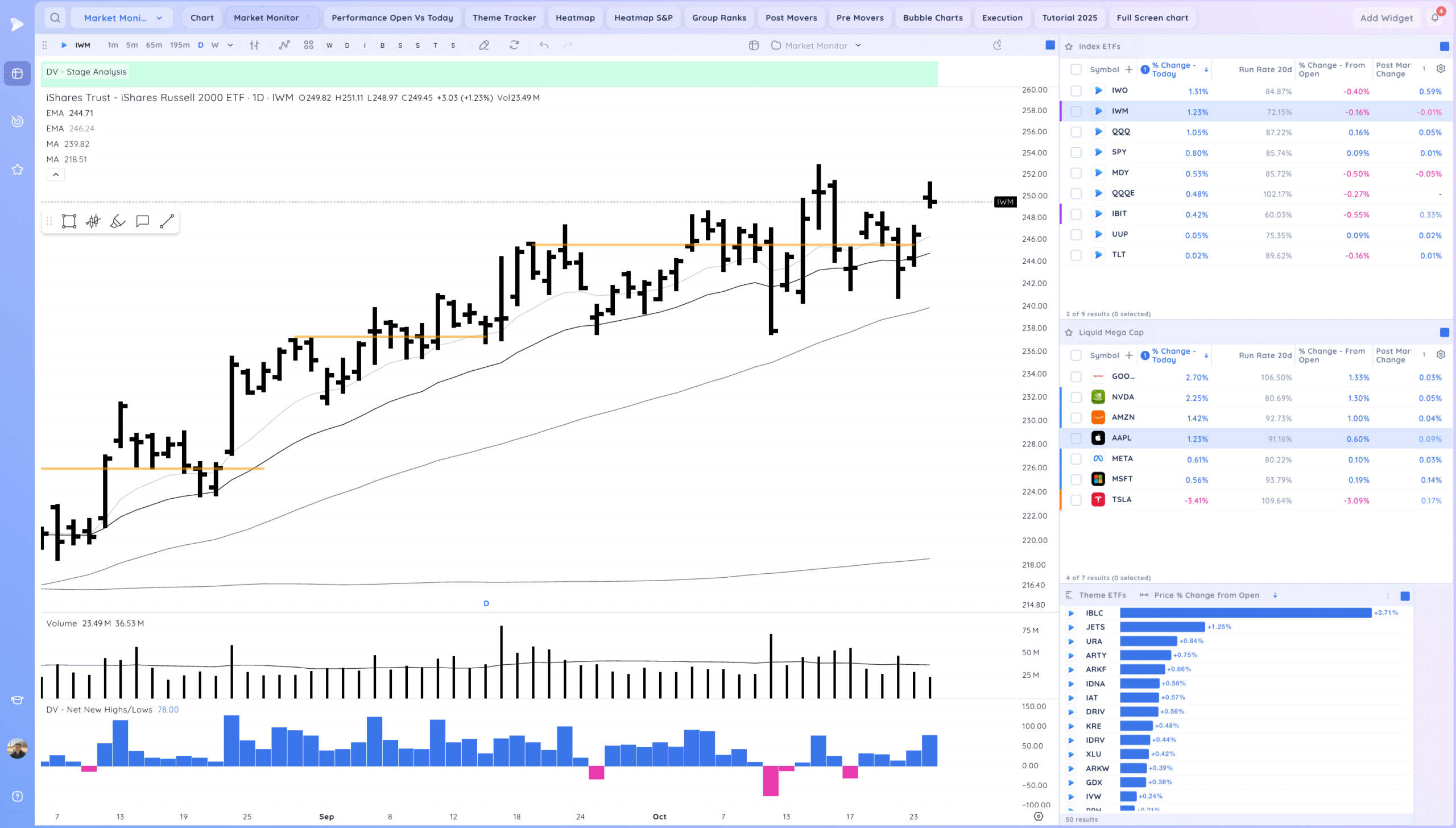Select the rectangle drawing tool
Image resolution: width=1456 pixels, height=828 pixels.
click(x=69, y=221)
